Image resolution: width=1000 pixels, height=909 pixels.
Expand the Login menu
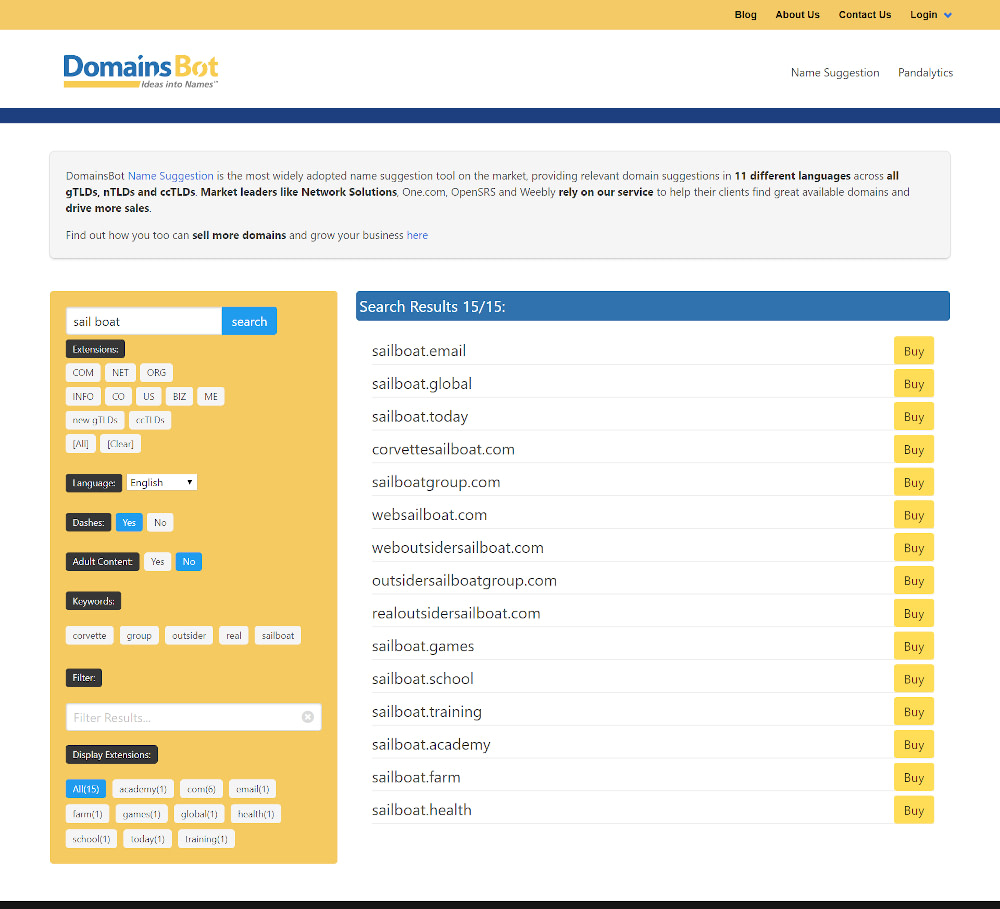click(930, 14)
